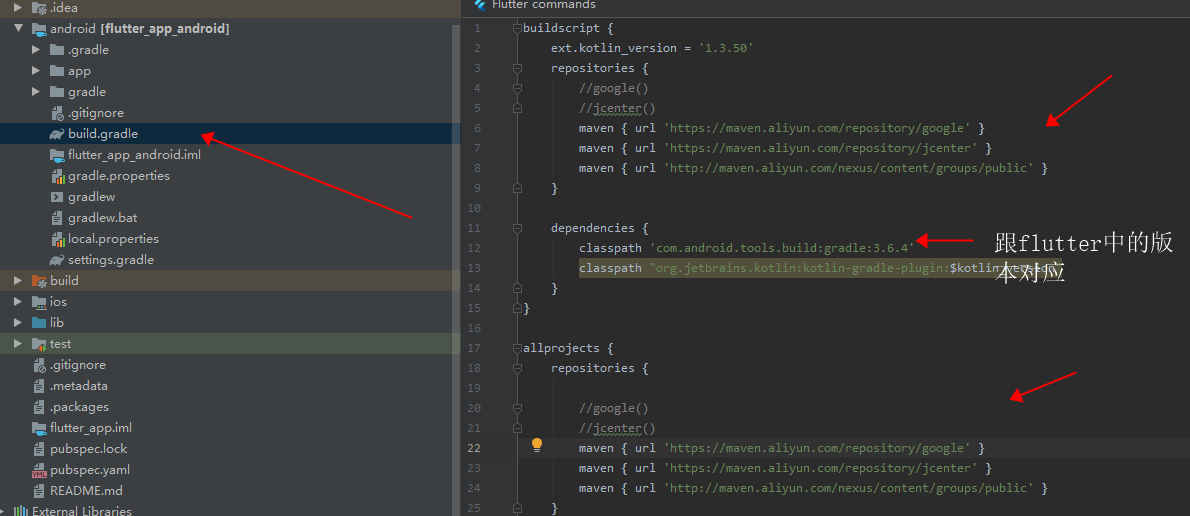Image resolution: width=1190 pixels, height=516 pixels.
Task: Click the gradlew.bat file icon
Action: (x=57, y=218)
